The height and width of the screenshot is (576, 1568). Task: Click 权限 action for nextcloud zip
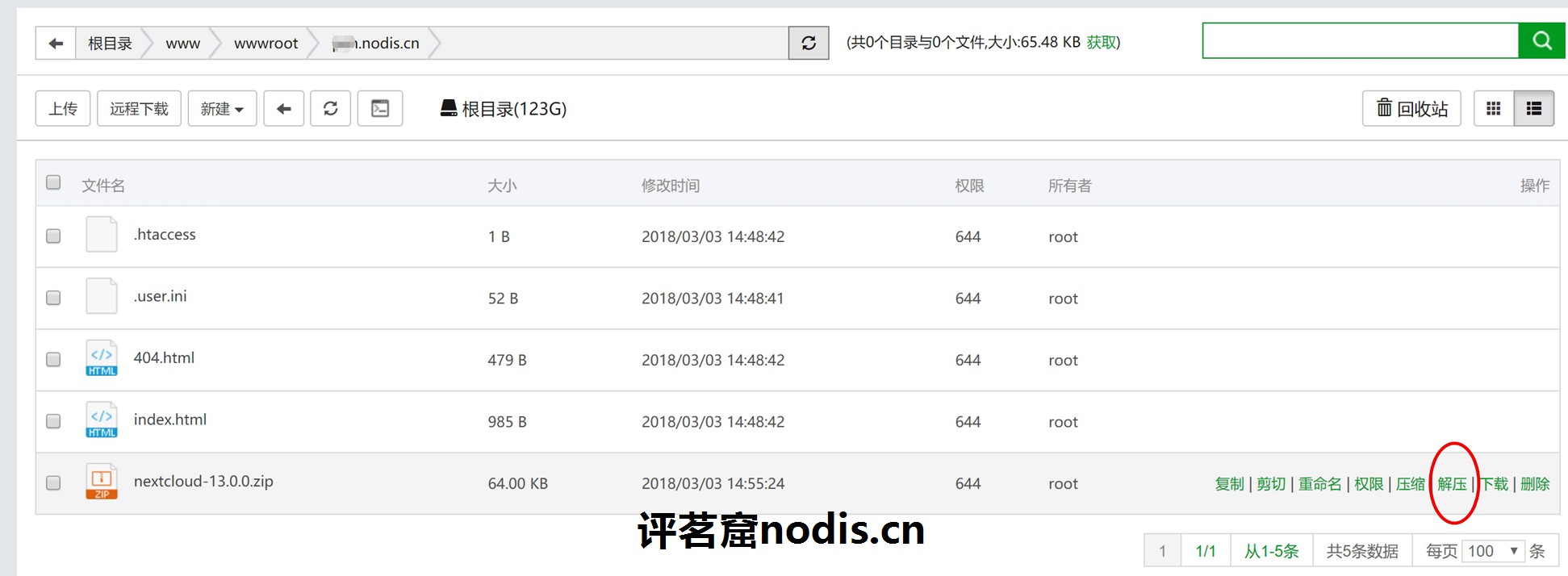[x=1369, y=483]
